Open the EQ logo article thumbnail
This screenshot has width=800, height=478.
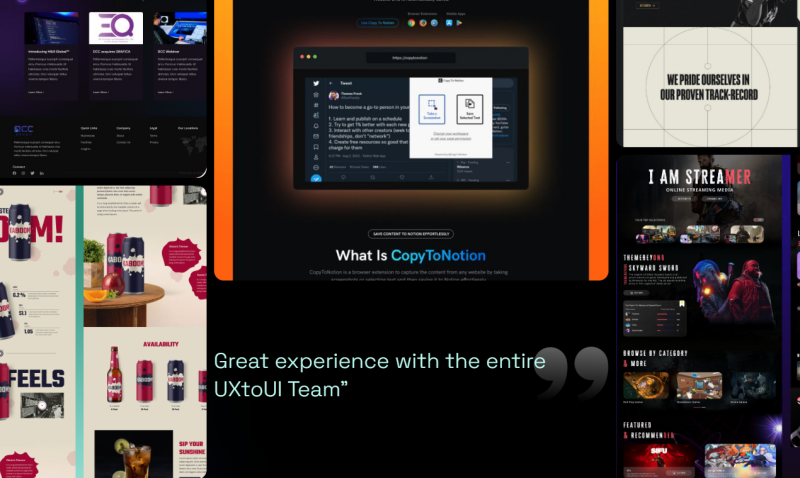116,28
